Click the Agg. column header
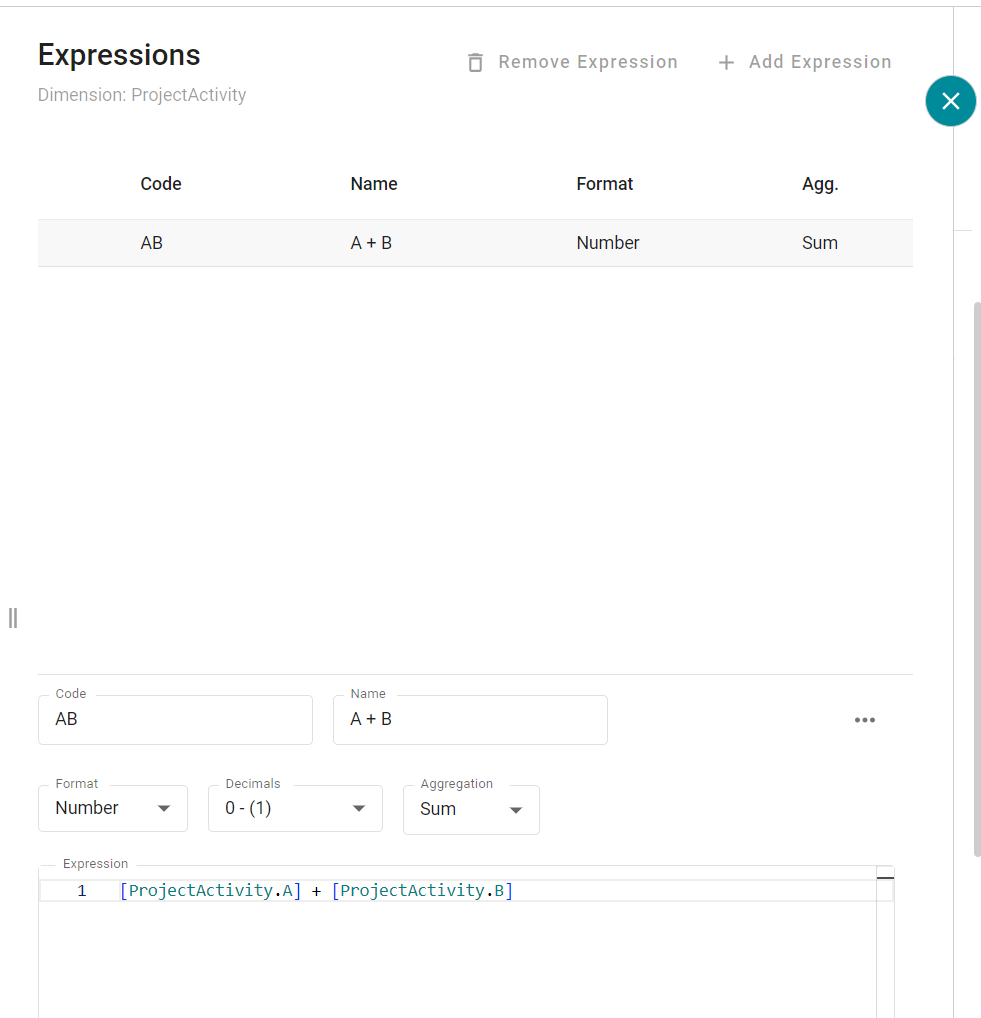 click(x=820, y=184)
